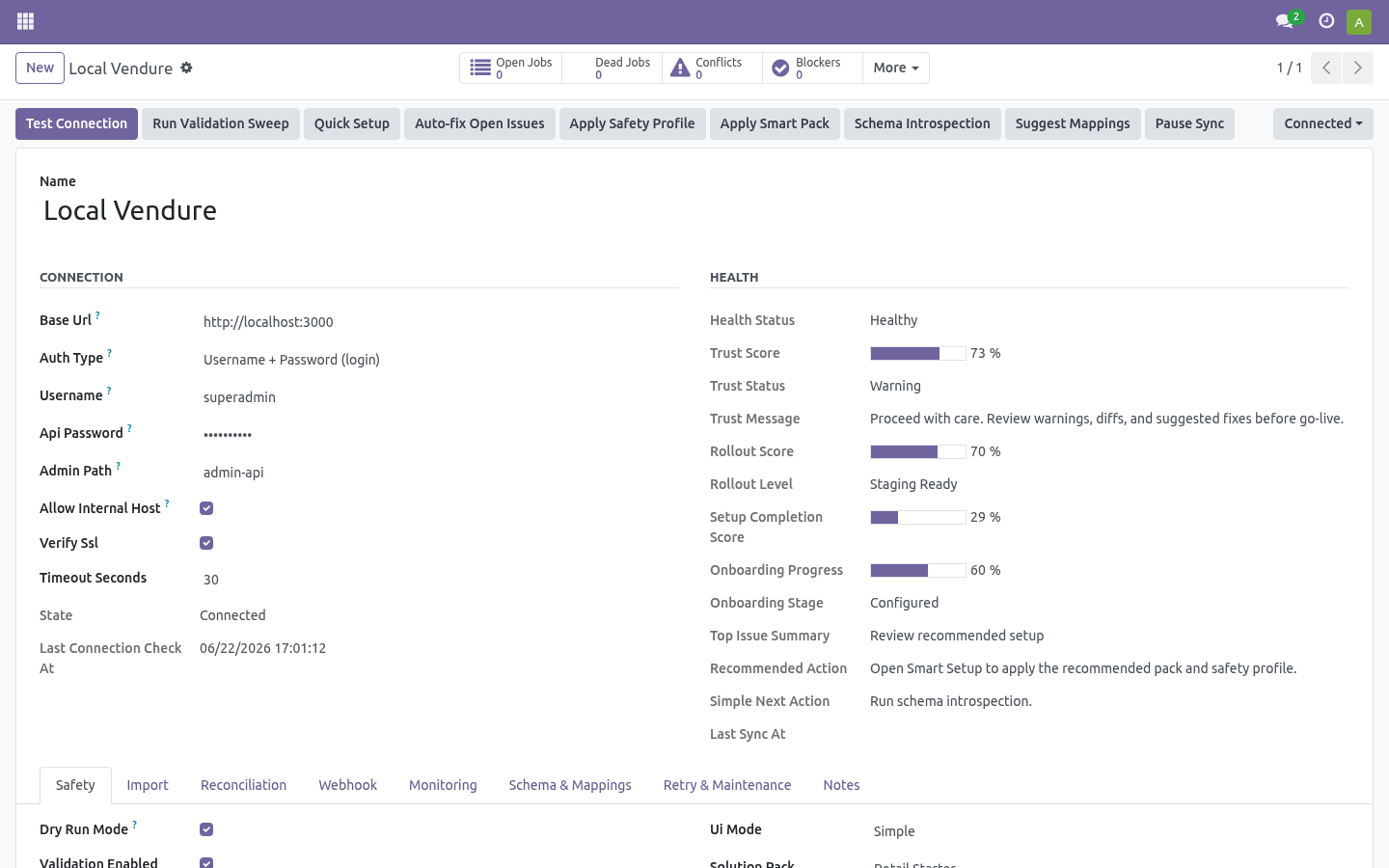Image resolution: width=1389 pixels, height=868 pixels.
Task: Open the Blockers checkmark icon
Action: point(780,68)
